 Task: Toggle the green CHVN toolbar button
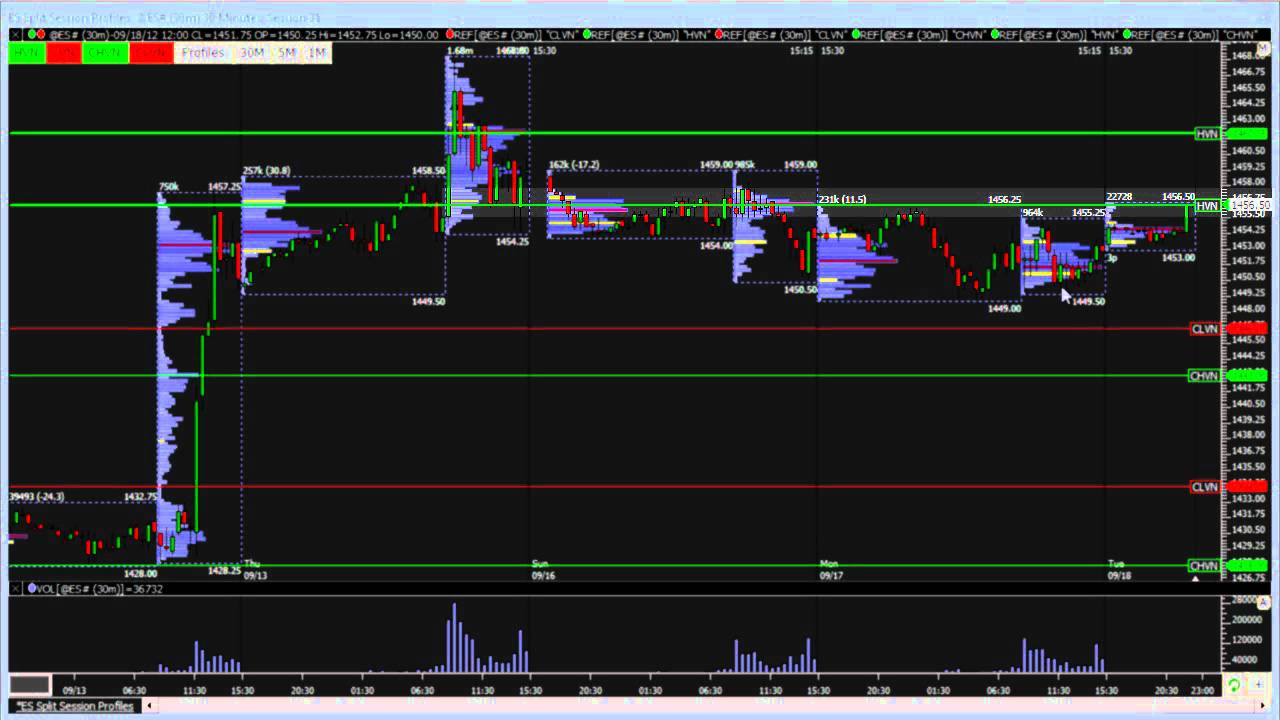click(x=105, y=52)
